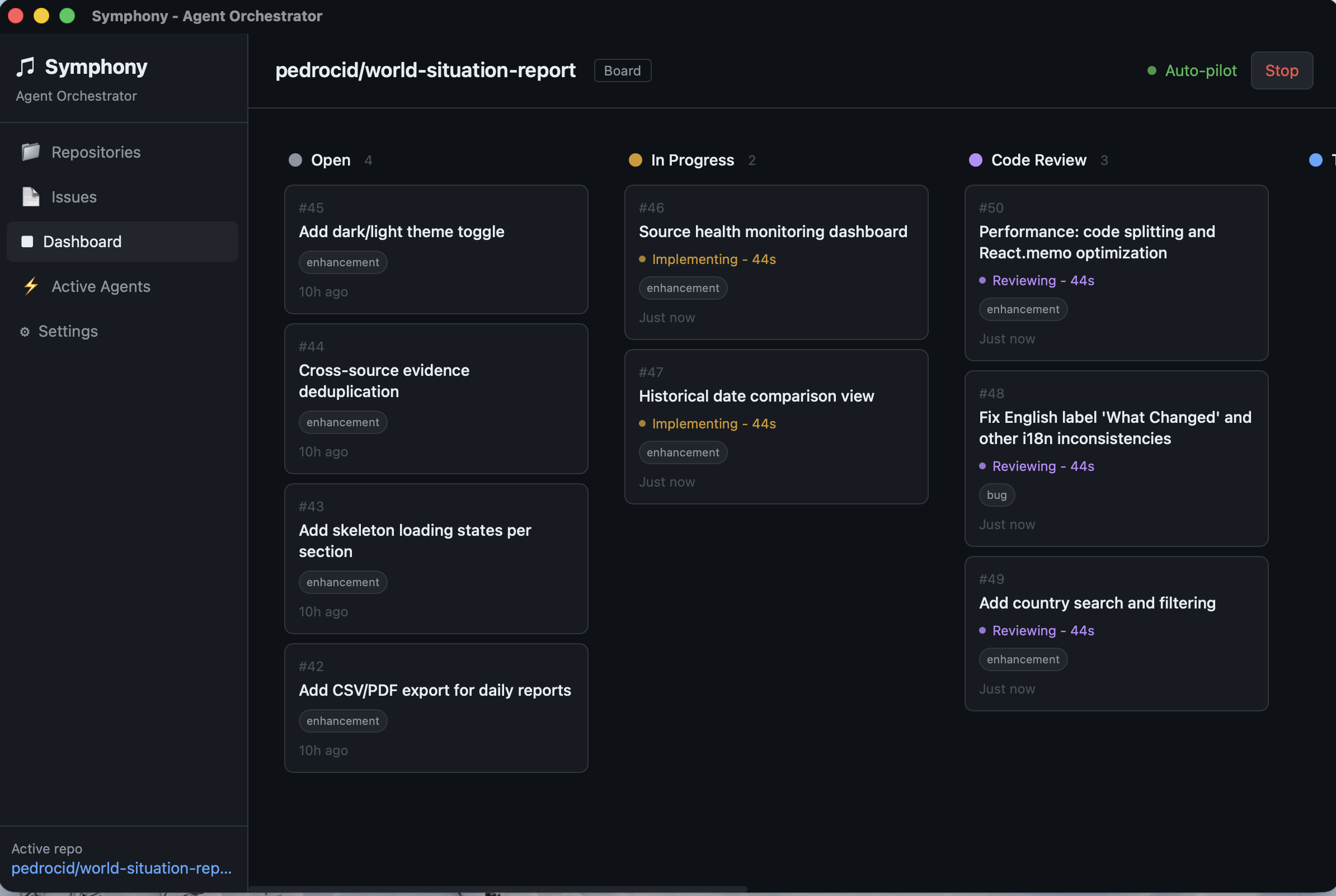The width and height of the screenshot is (1336, 896).
Task: Click the In Progress column status dot
Action: (x=635, y=160)
